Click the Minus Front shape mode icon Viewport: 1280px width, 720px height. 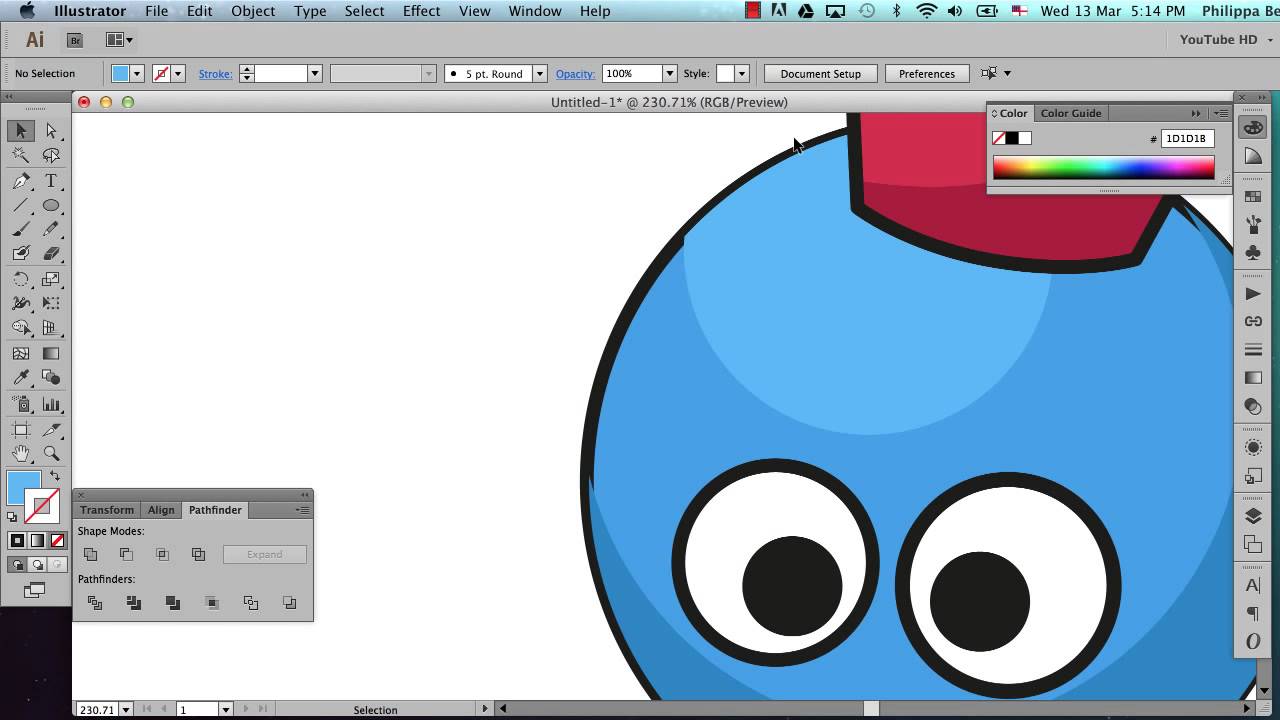pos(126,554)
